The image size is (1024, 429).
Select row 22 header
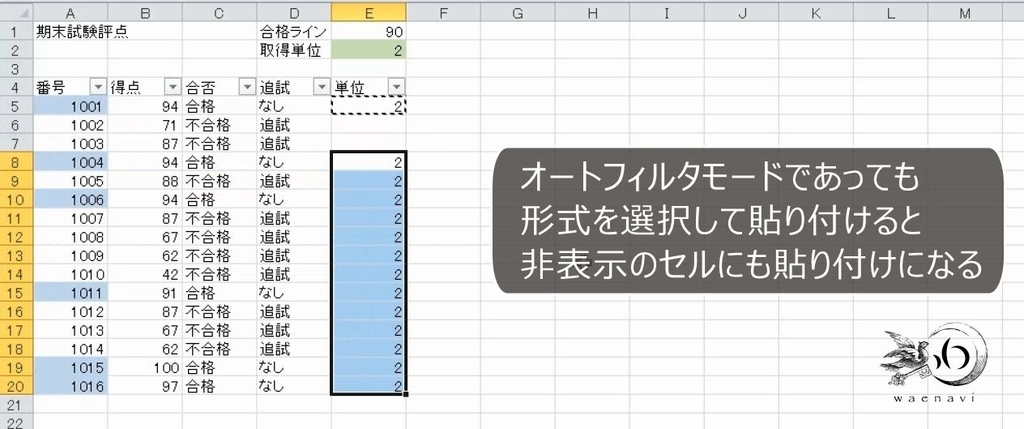(x=16, y=422)
